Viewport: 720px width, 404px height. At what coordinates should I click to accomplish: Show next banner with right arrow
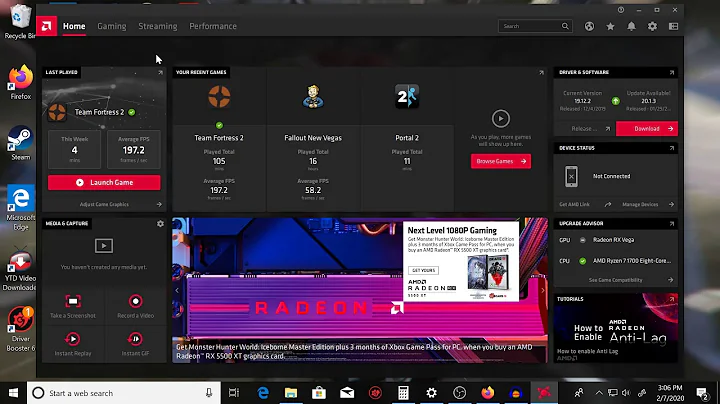coord(543,290)
